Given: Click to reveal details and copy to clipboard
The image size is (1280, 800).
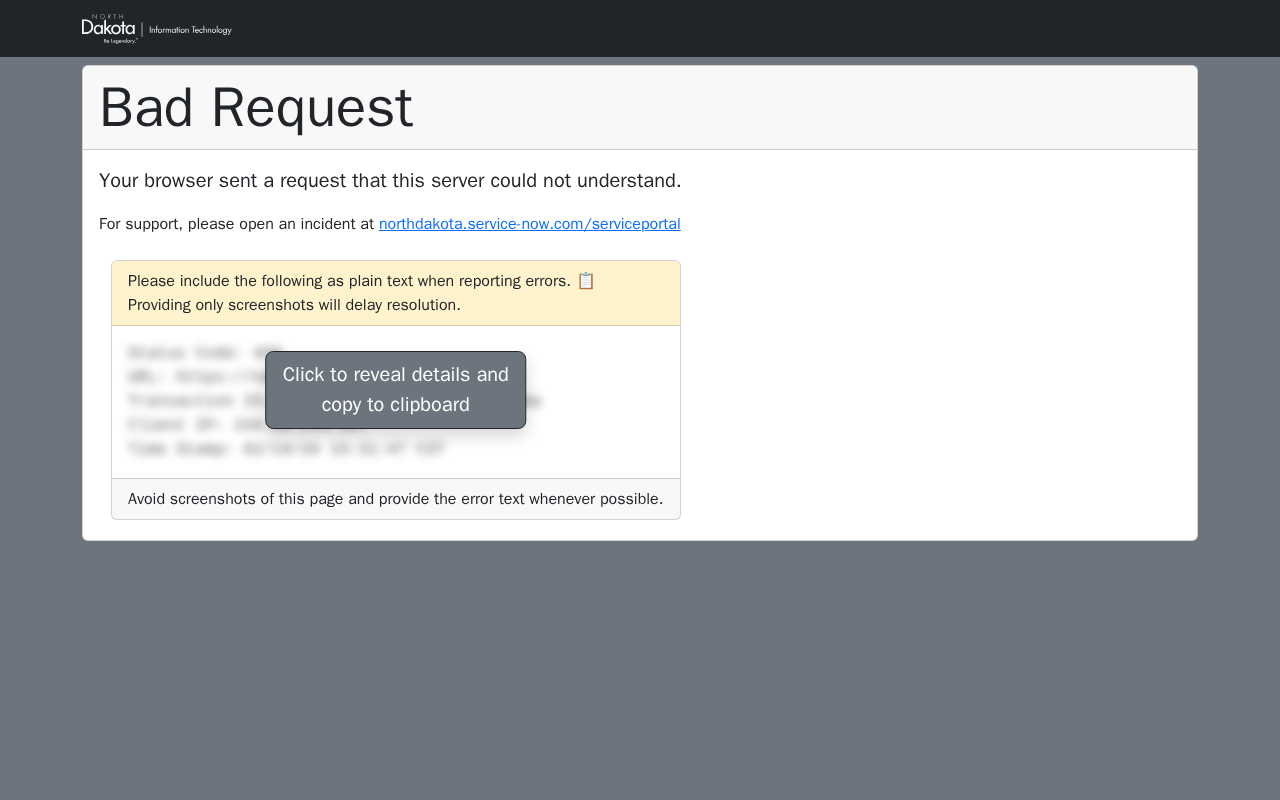Looking at the screenshot, I should [x=395, y=390].
